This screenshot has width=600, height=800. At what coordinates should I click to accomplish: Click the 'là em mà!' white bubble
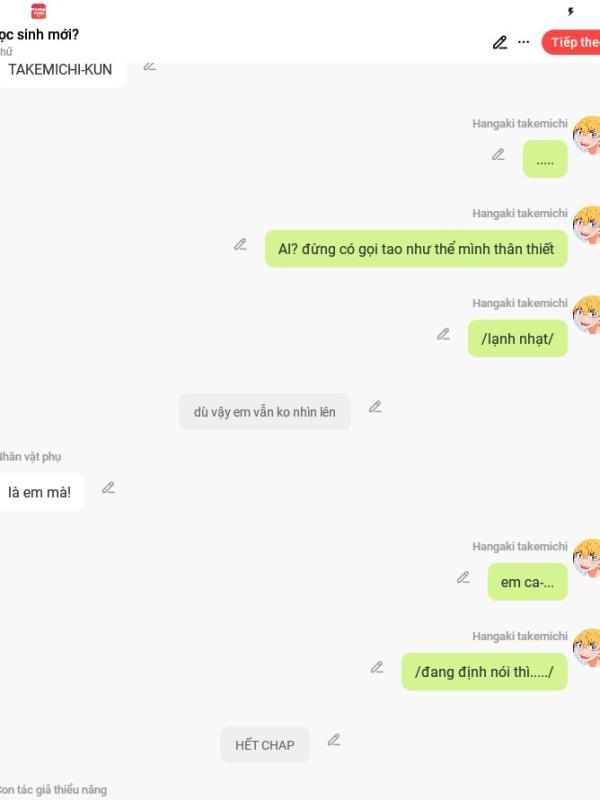[40, 492]
